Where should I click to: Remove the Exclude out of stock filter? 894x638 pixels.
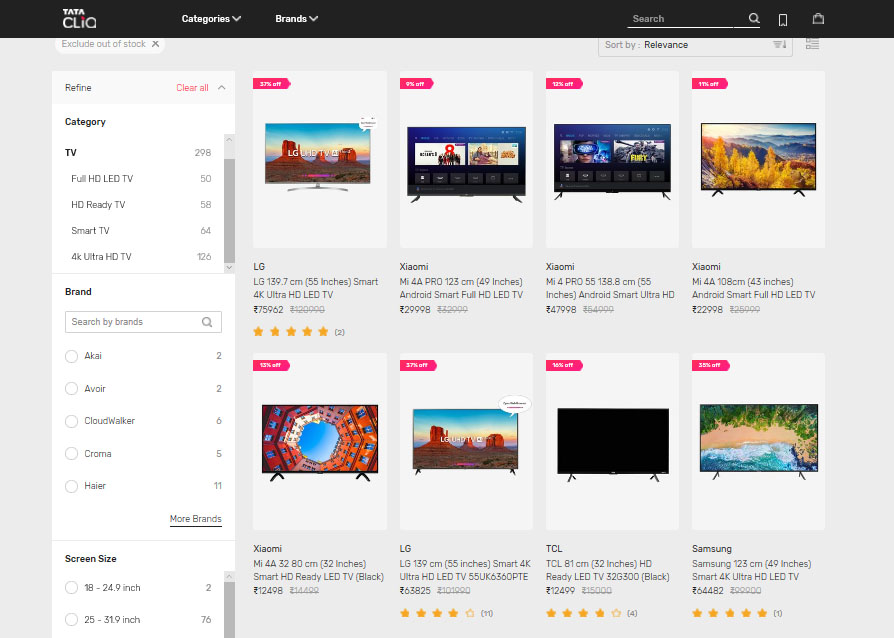click(x=156, y=44)
